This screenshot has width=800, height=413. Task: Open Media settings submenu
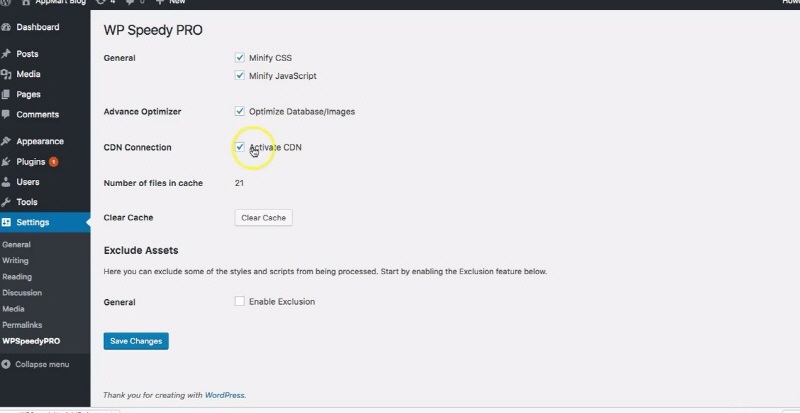coord(13,309)
